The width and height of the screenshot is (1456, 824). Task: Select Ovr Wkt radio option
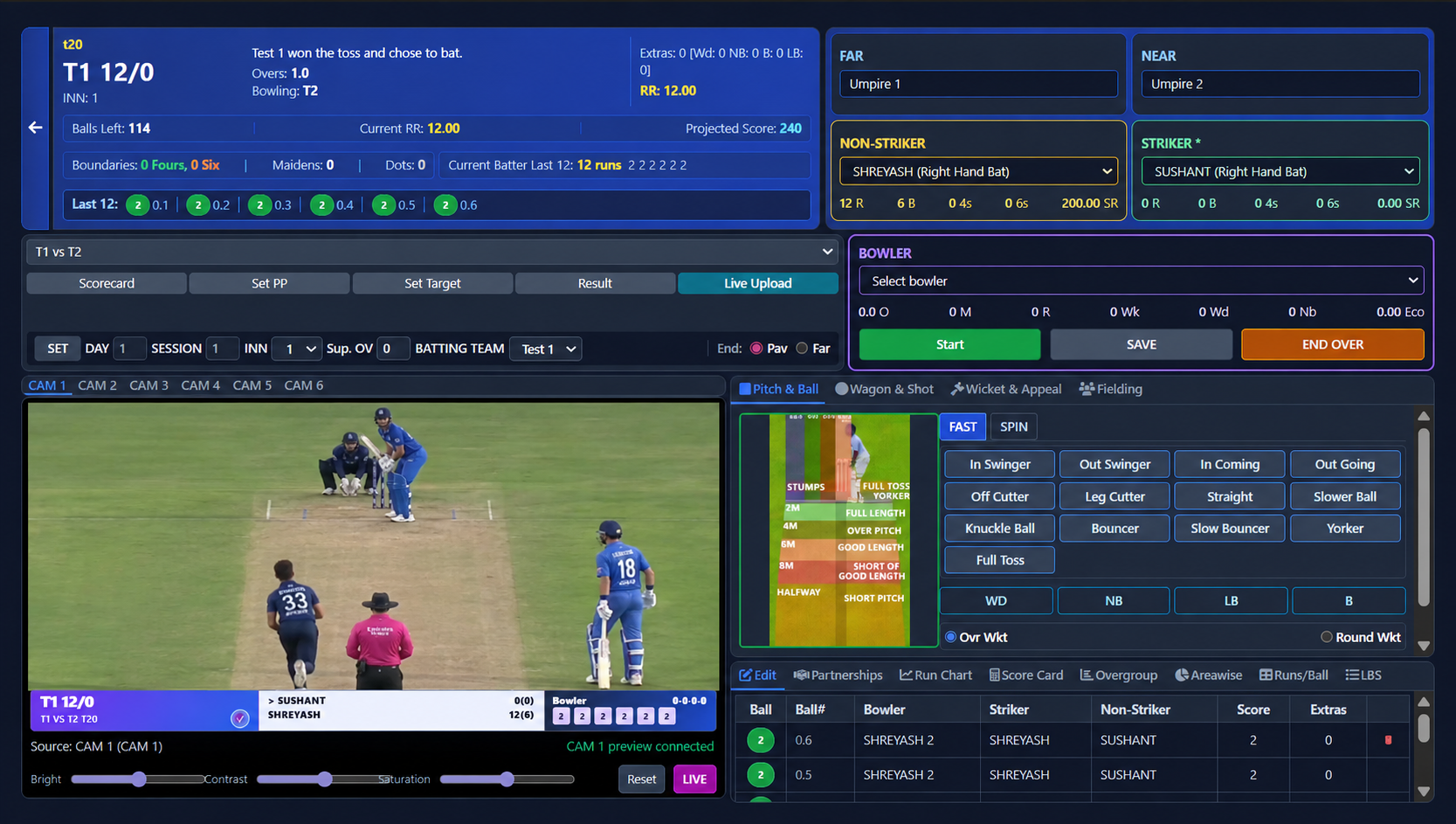tap(950, 637)
